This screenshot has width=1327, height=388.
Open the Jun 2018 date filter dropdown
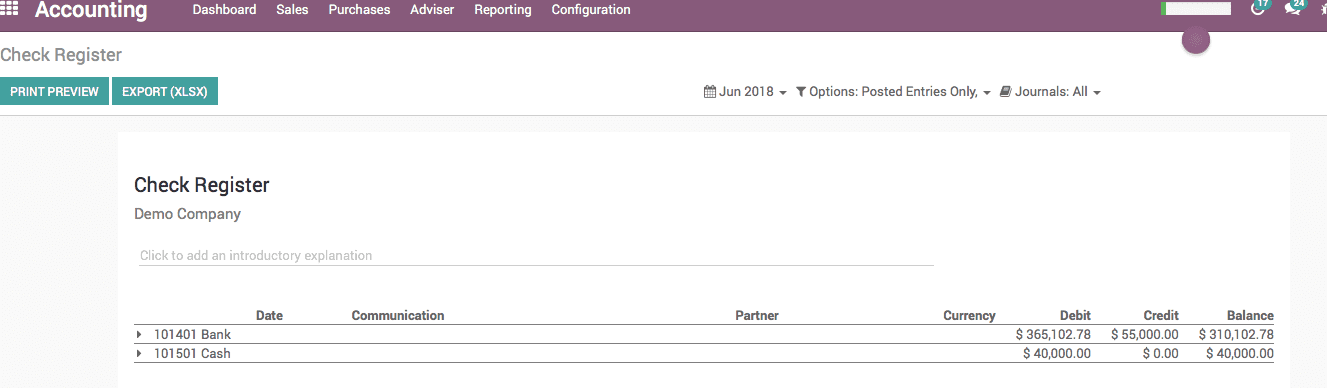tap(745, 92)
